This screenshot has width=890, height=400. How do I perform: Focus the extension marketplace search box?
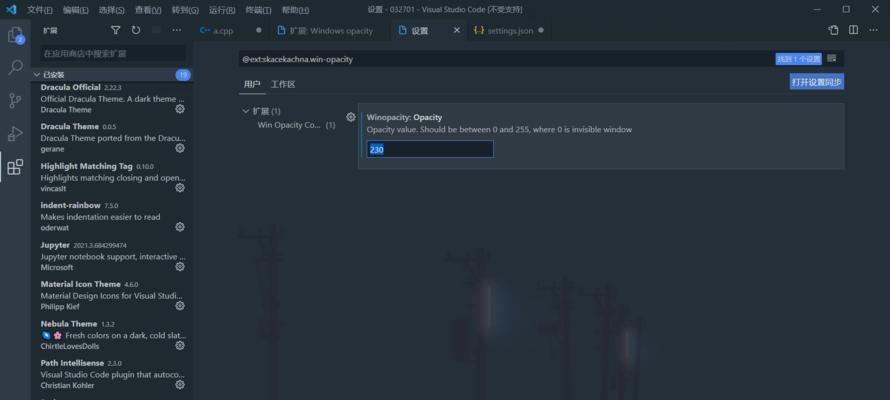coord(113,53)
